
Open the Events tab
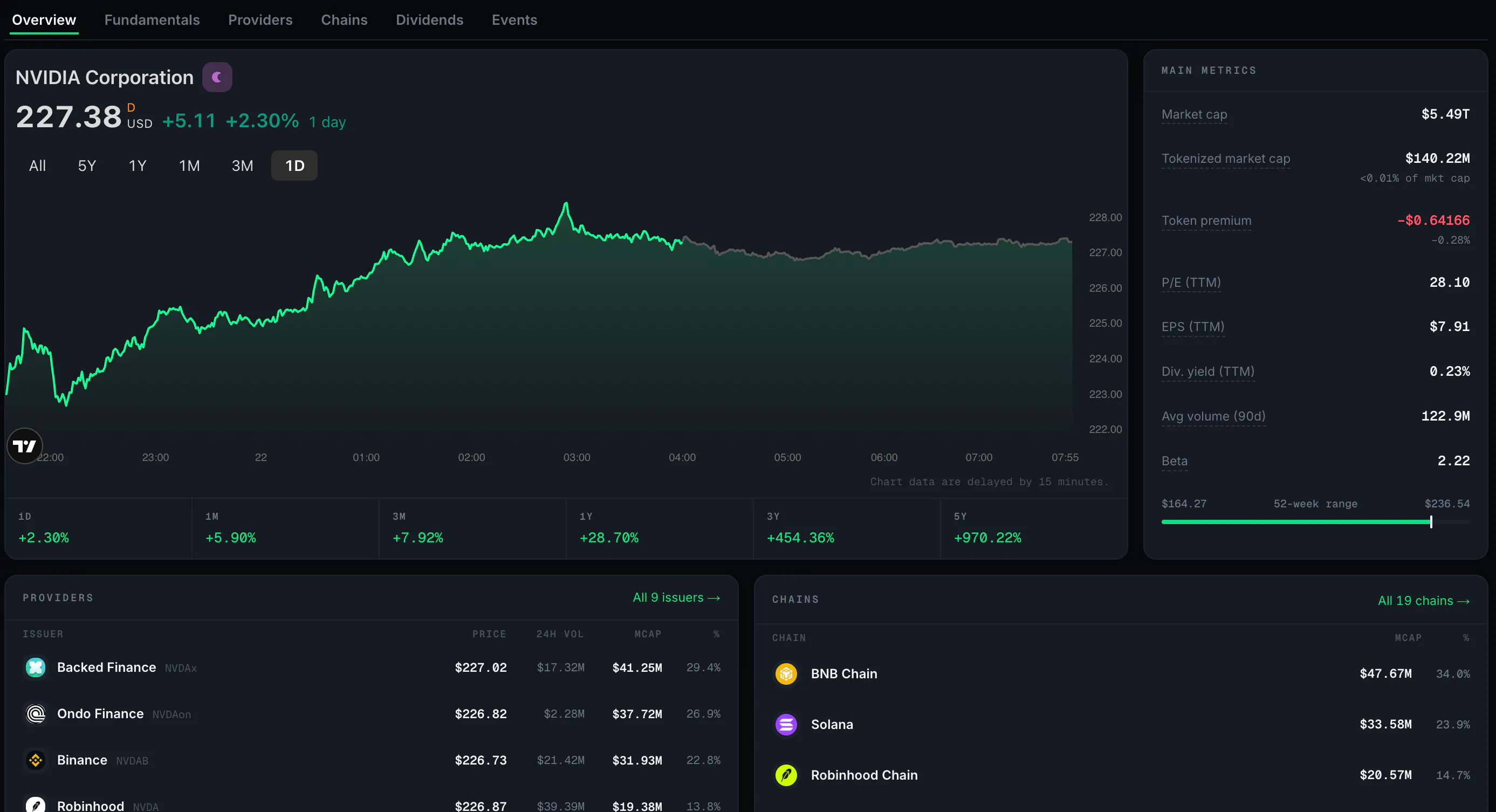tap(514, 20)
